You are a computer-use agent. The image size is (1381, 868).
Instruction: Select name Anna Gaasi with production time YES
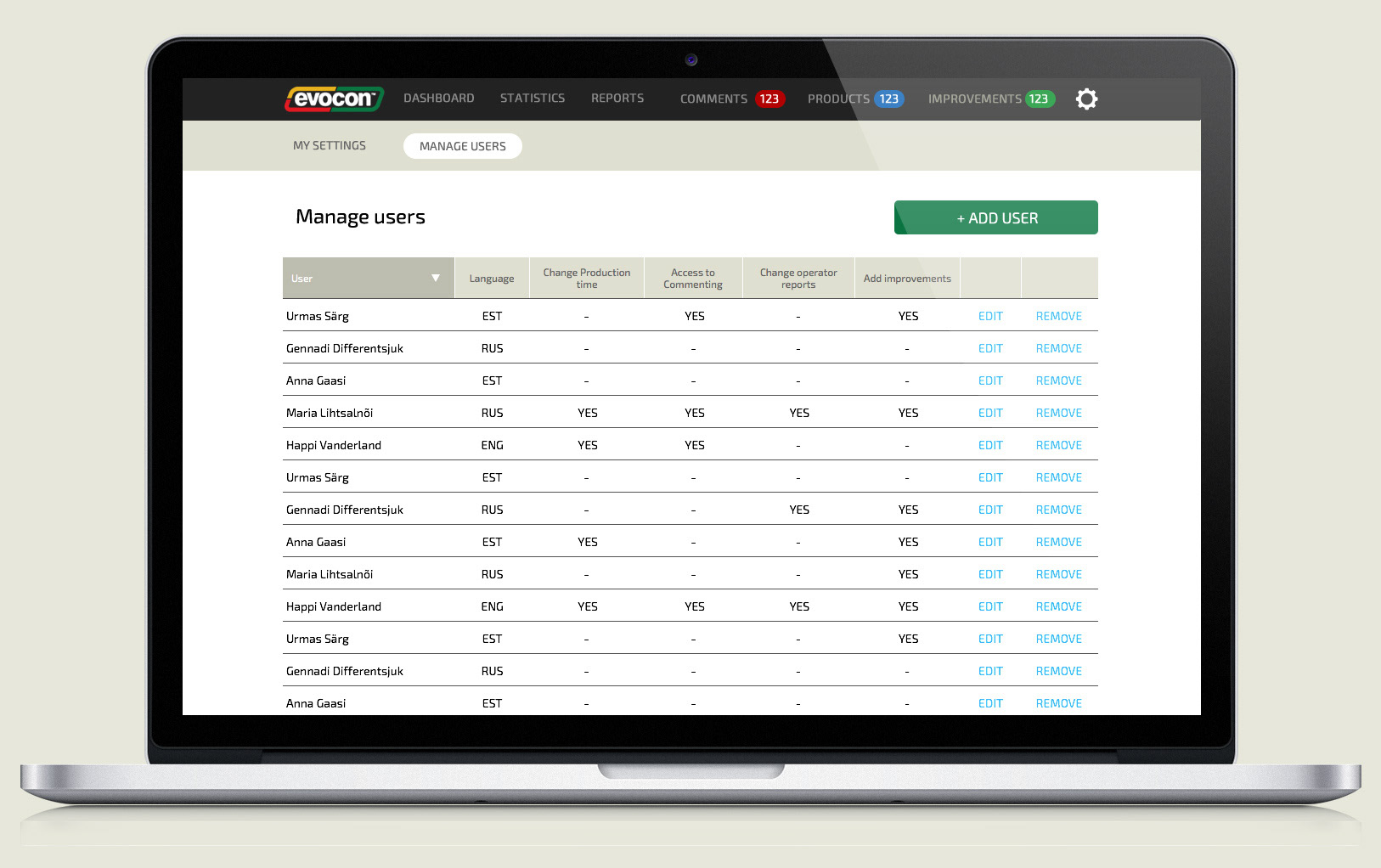316,542
